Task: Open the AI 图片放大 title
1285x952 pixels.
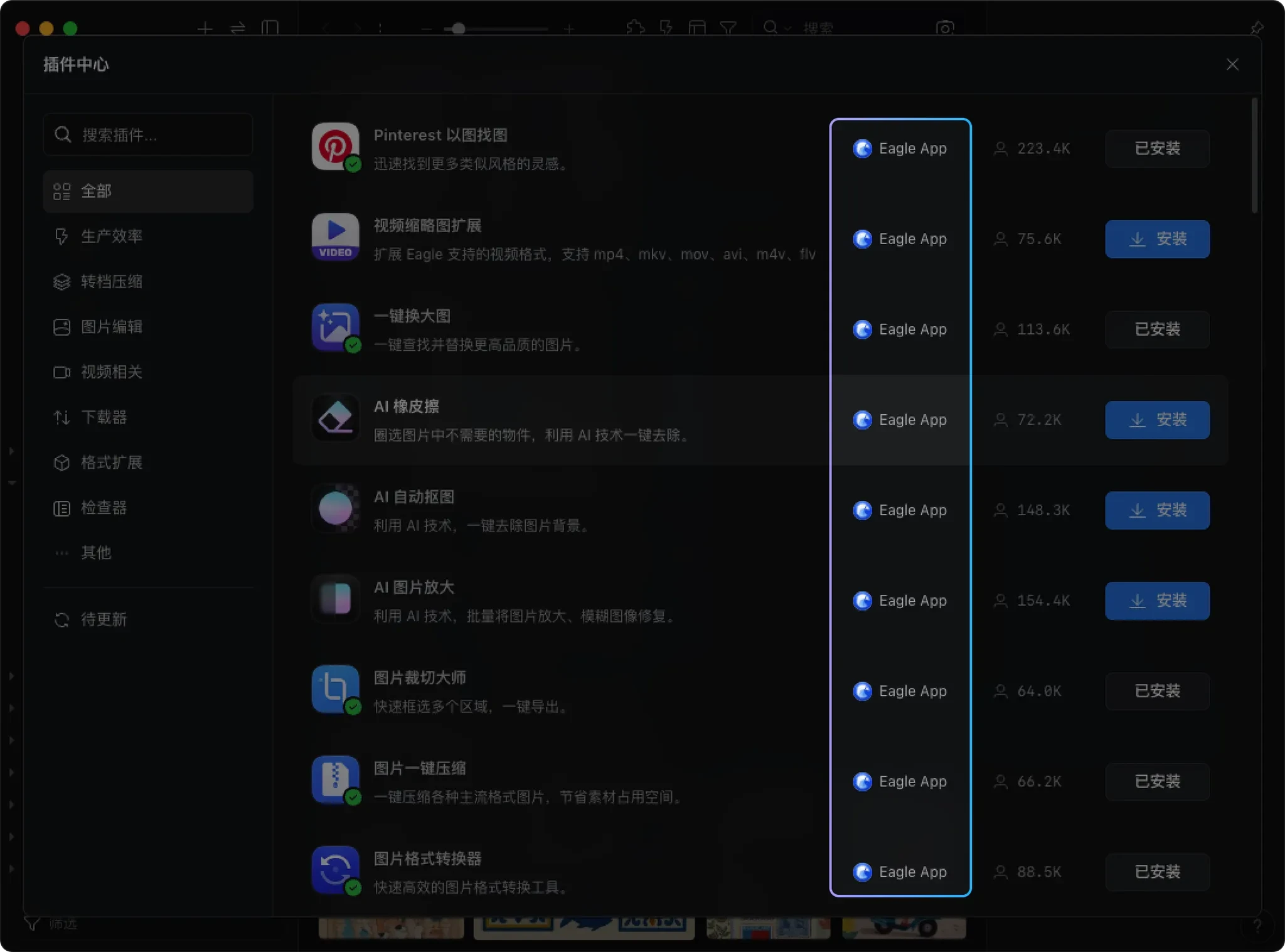Action: (414, 587)
